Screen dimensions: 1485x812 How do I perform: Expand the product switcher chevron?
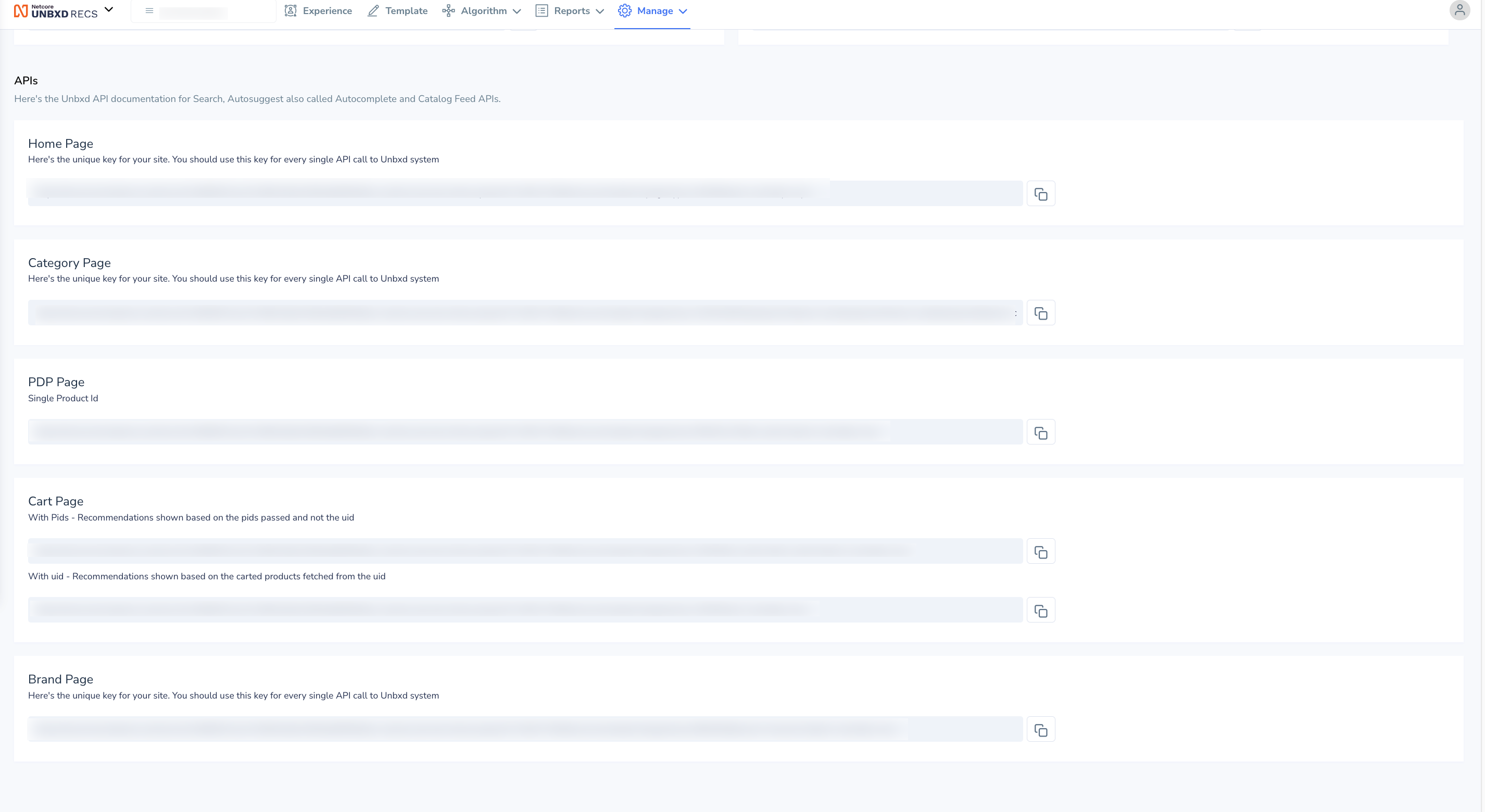109,10
